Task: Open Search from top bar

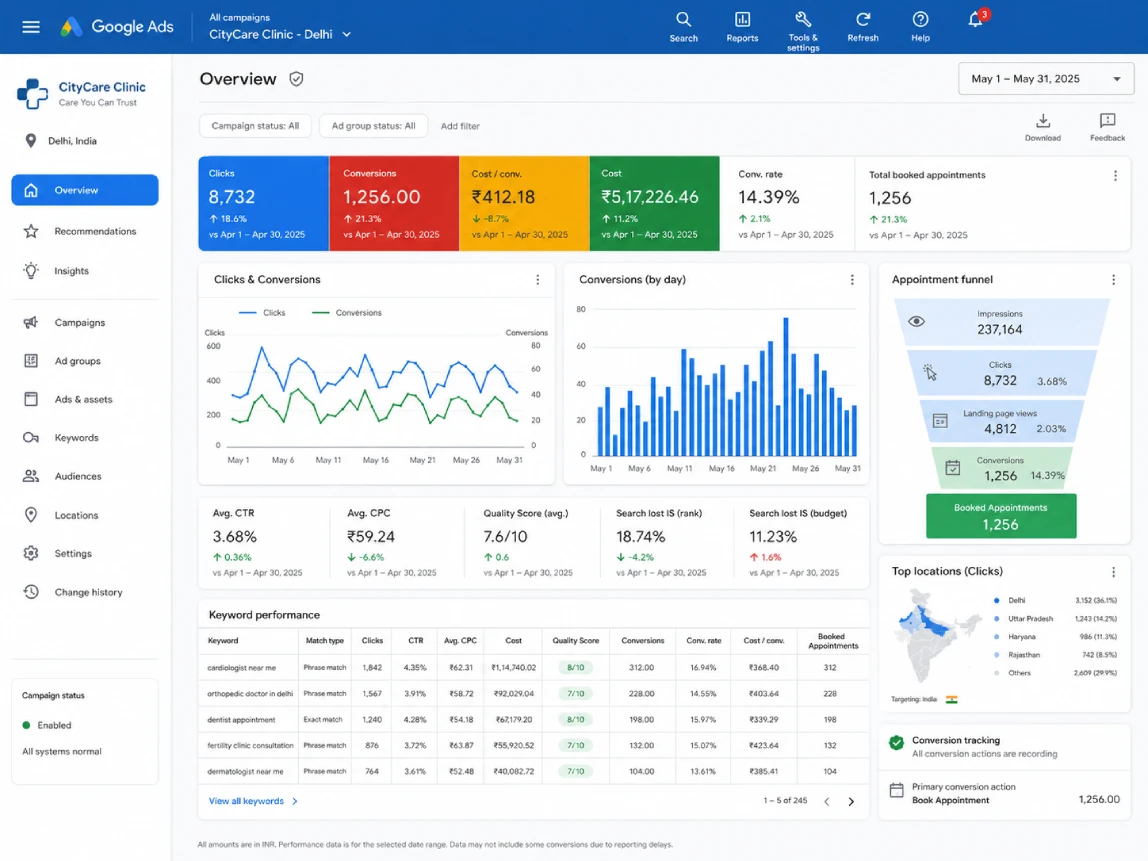Action: [683, 27]
